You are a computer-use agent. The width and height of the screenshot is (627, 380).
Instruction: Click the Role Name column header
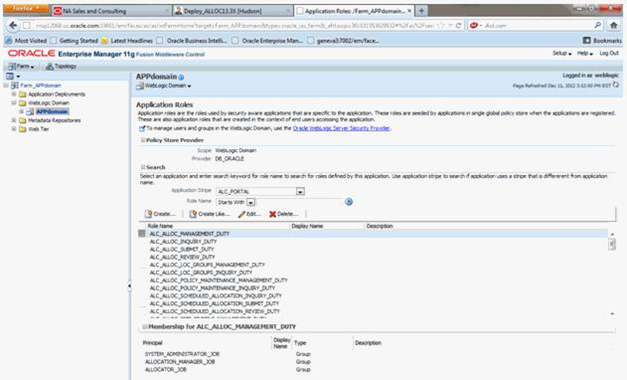160,226
